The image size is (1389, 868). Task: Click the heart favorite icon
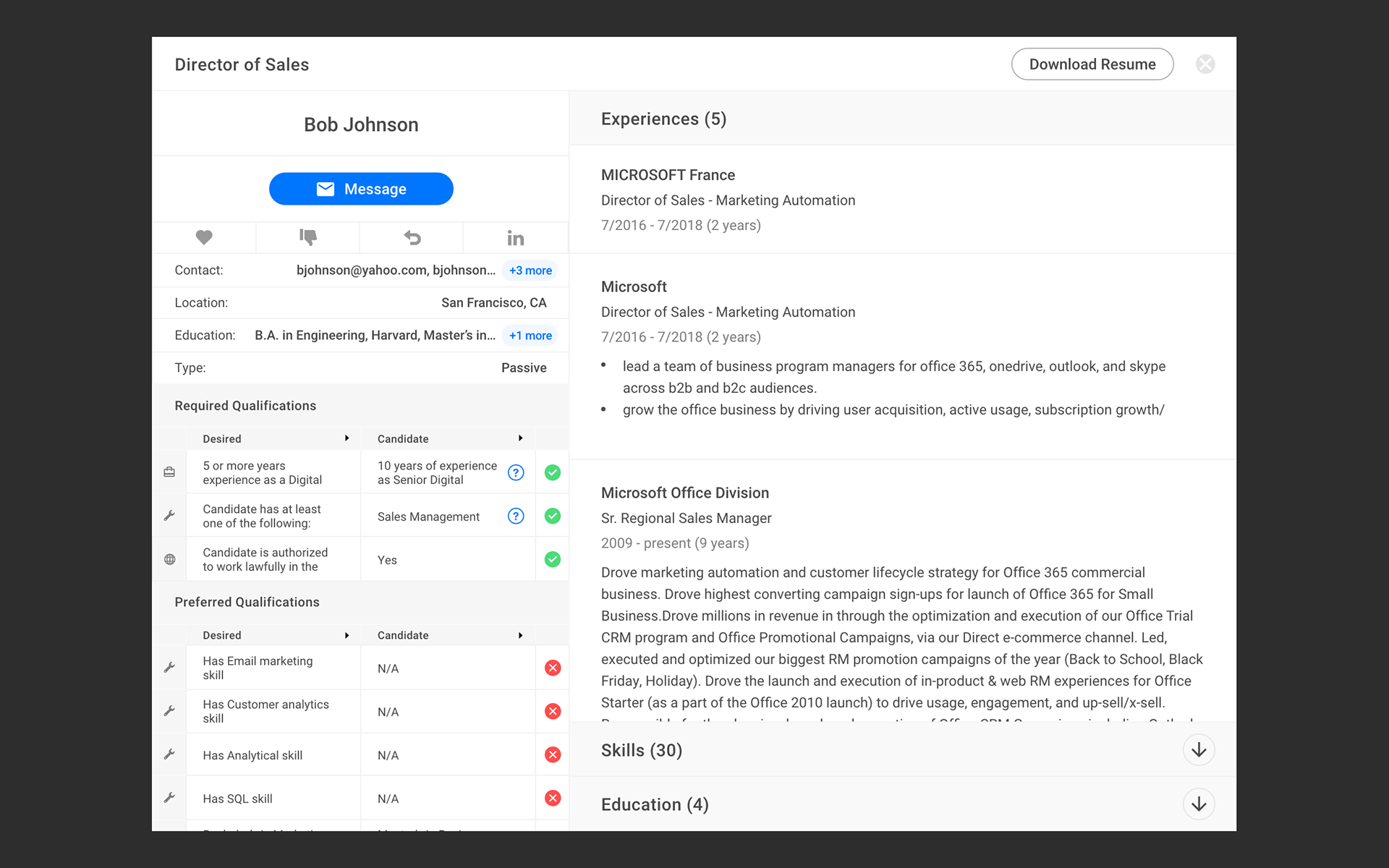click(x=204, y=237)
